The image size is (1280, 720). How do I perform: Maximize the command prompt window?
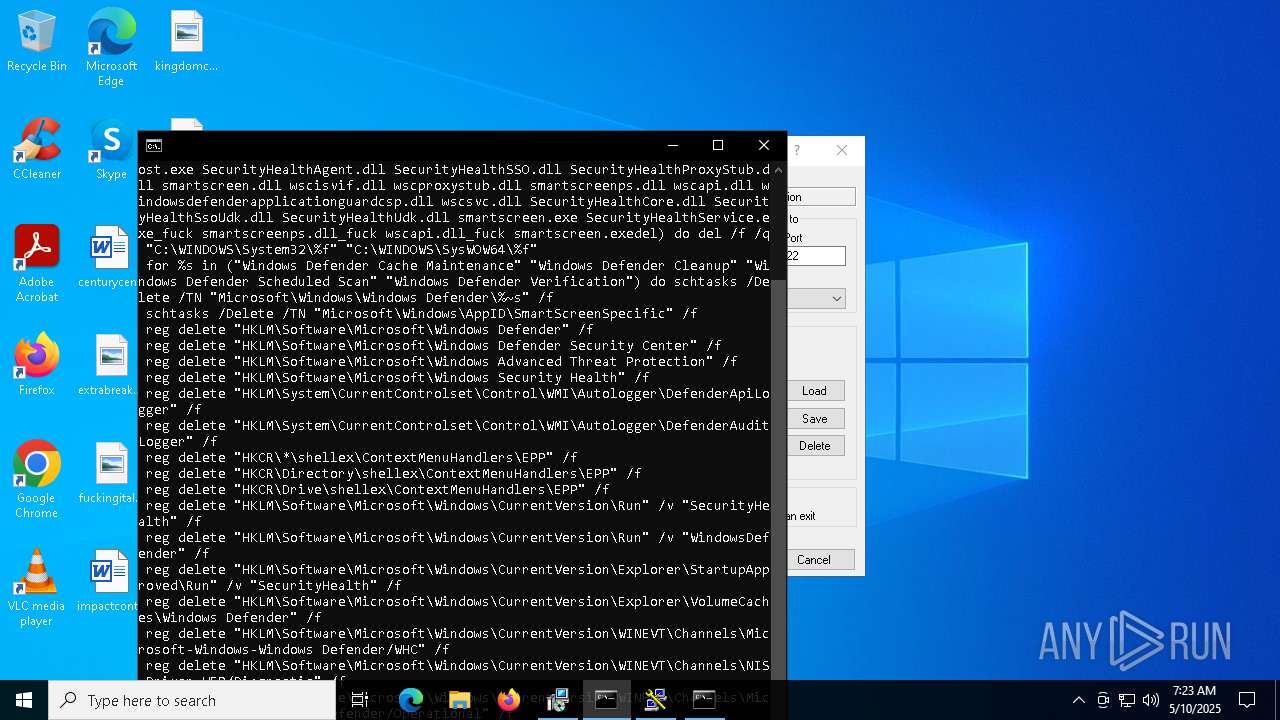tap(718, 146)
